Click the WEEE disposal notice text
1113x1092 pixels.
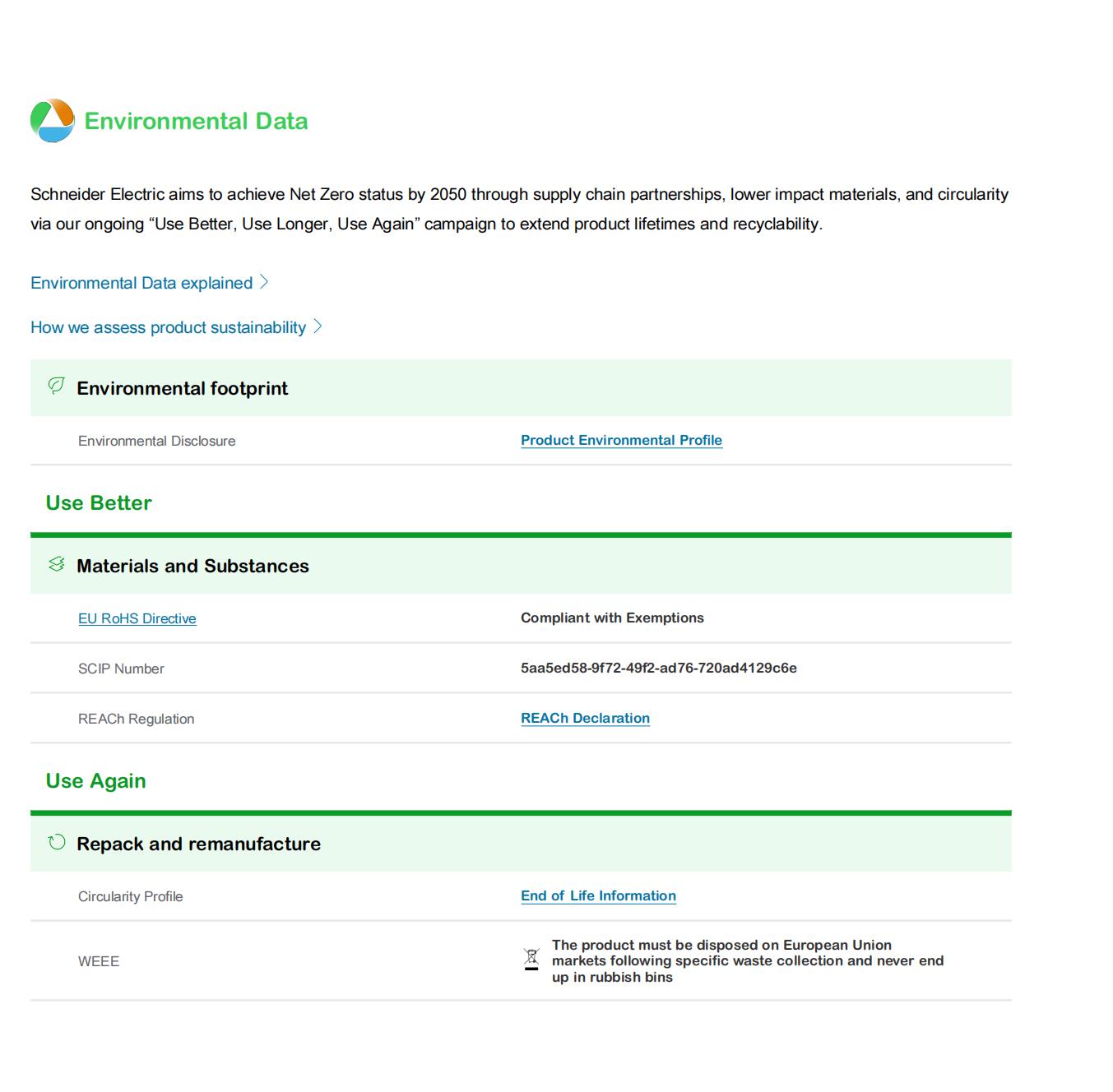click(x=747, y=960)
